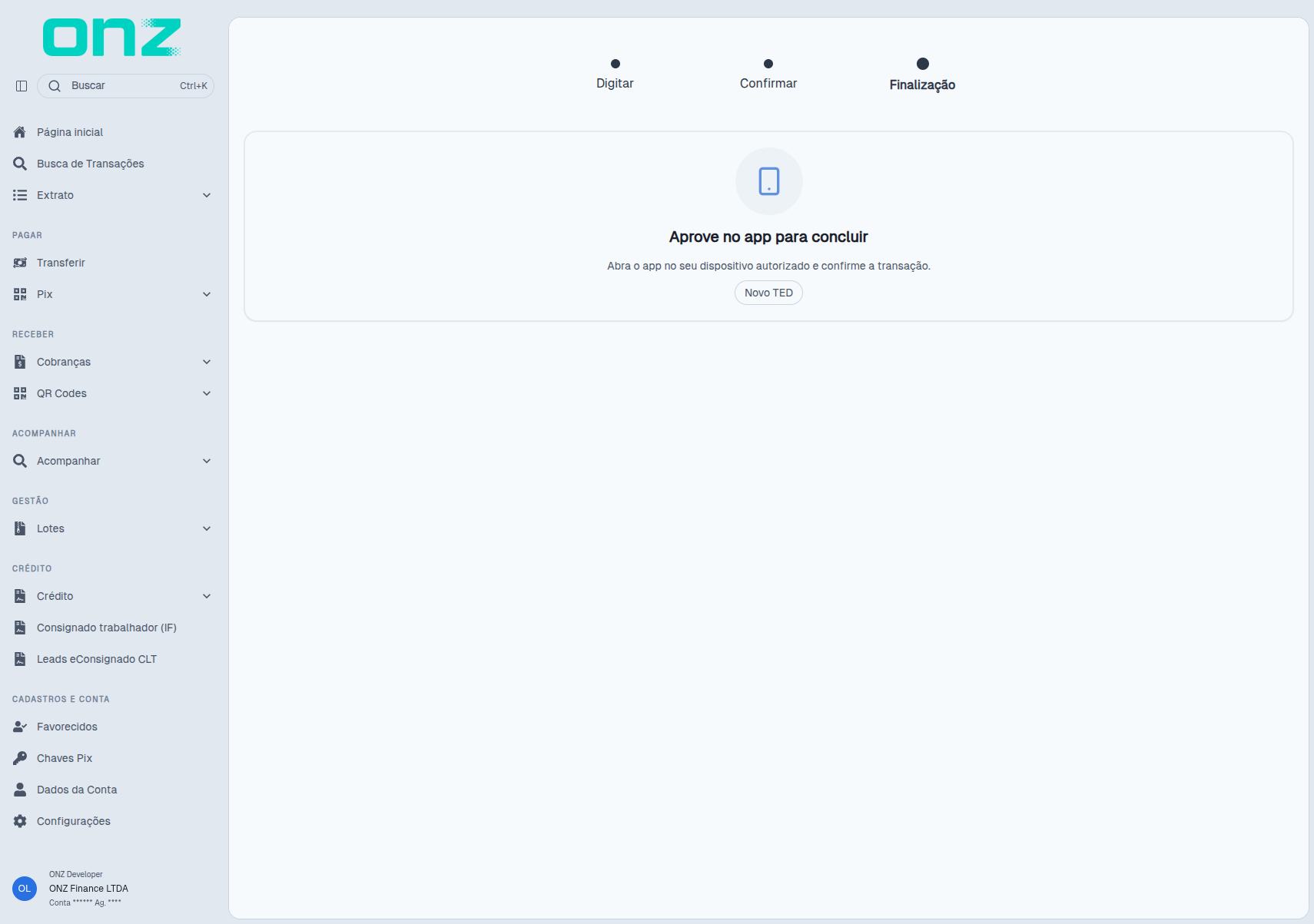1314x924 pixels.
Task: Expand the QR Codes chevron
Action: (207, 393)
